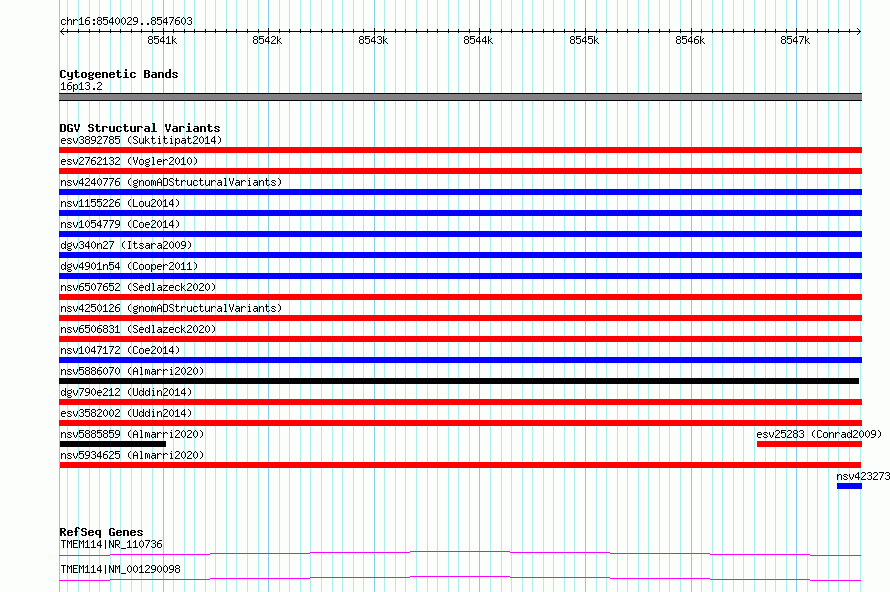Click the 8544k ruler mark
The image size is (890, 592).
[478, 40]
